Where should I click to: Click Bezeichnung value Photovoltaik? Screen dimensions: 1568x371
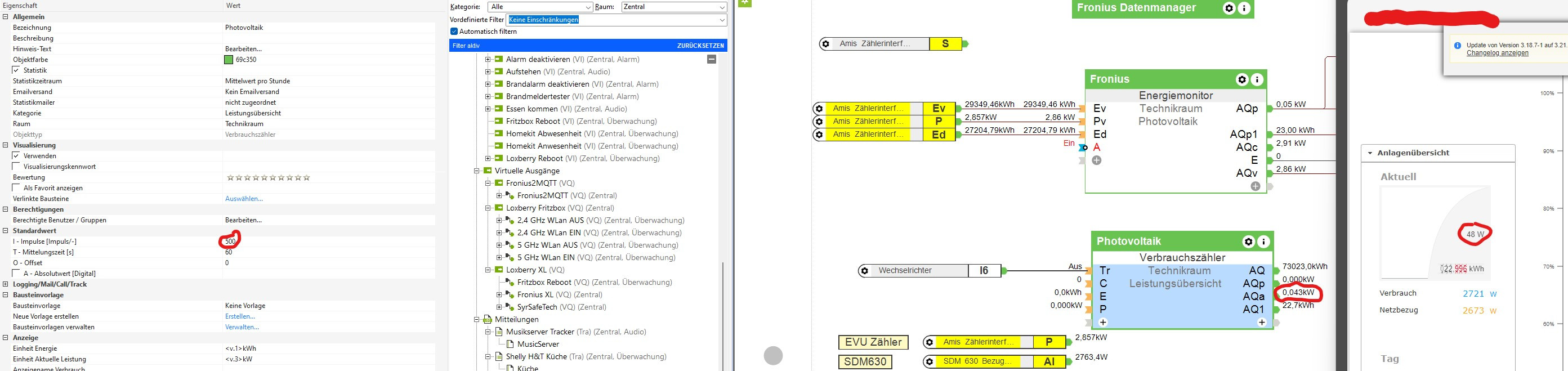coord(244,28)
